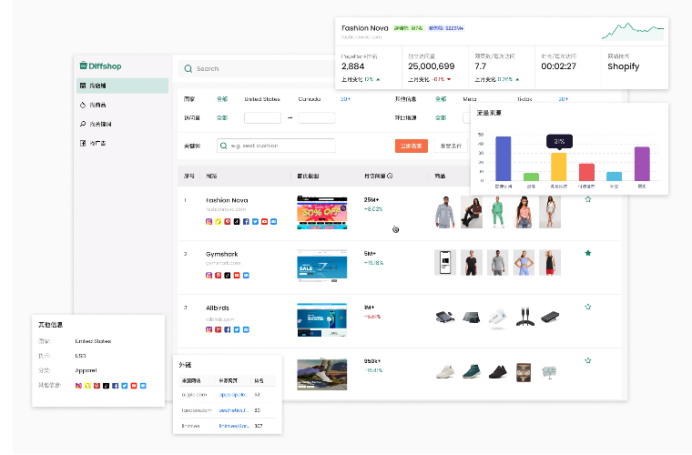Click Snapchat icon in the info card
This screenshot has height=455, width=692.
(87, 386)
